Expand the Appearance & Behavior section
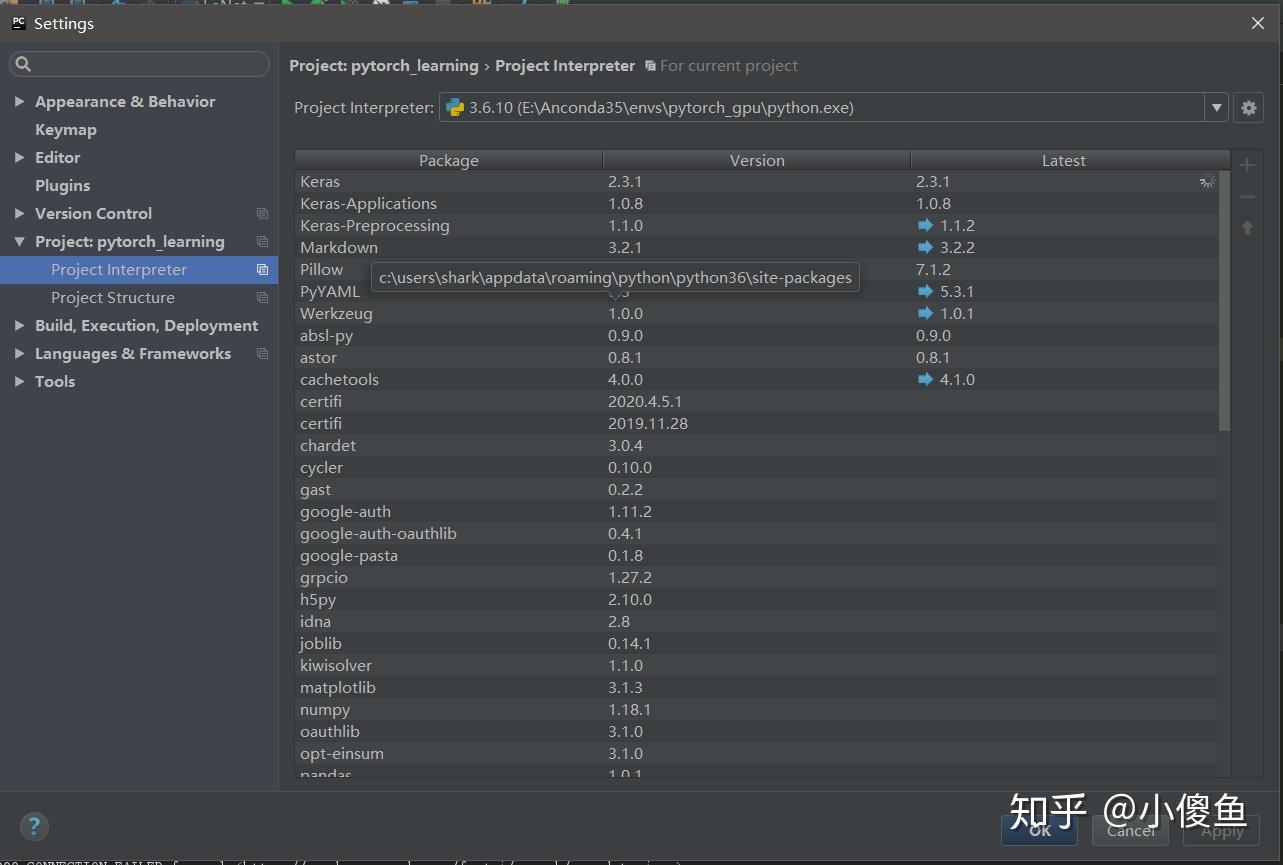The height and width of the screenshot is (865, 1283). 19,102
